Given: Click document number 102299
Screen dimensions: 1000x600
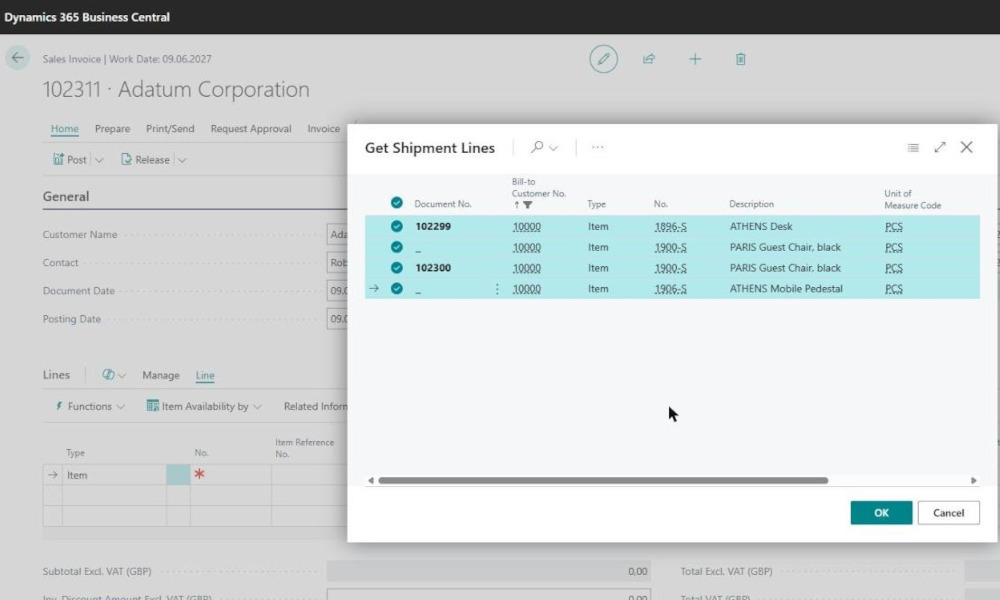Looking at the screenshot, I should [x=433, y=226].
